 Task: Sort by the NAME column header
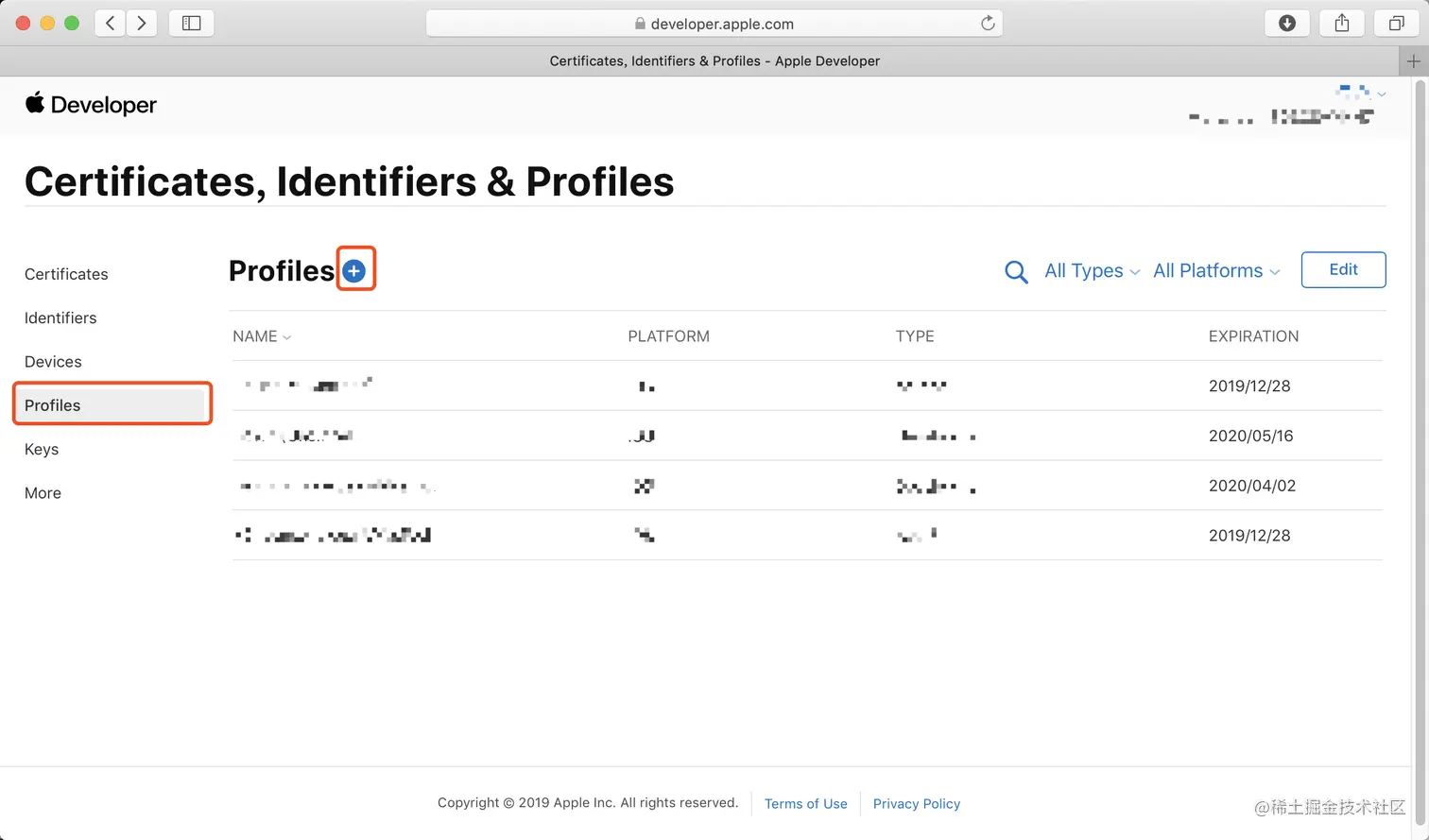click(262, 336)
